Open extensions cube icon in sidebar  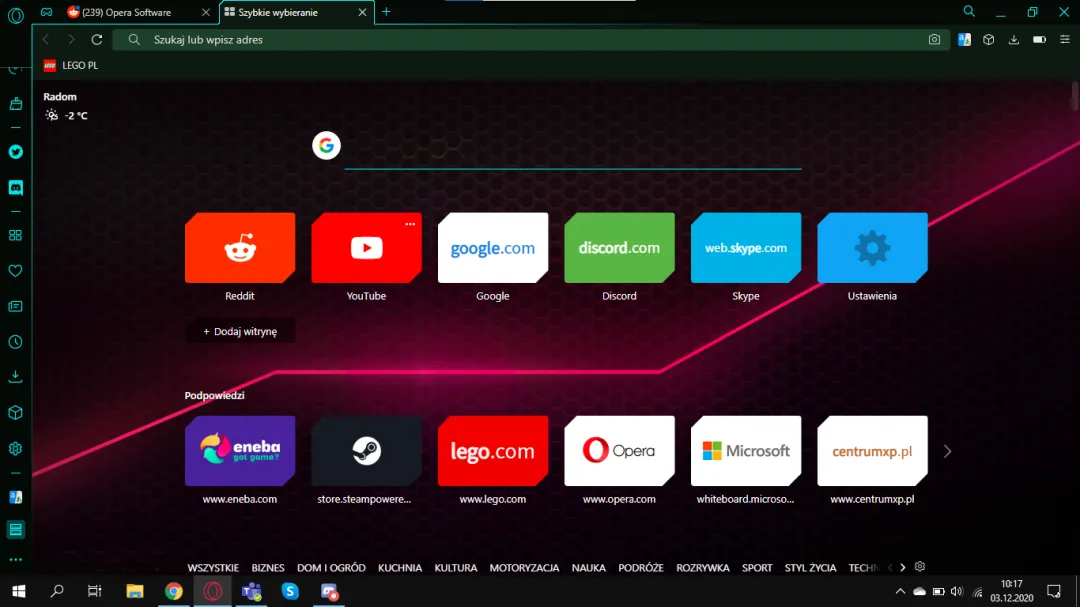[15, 413]
